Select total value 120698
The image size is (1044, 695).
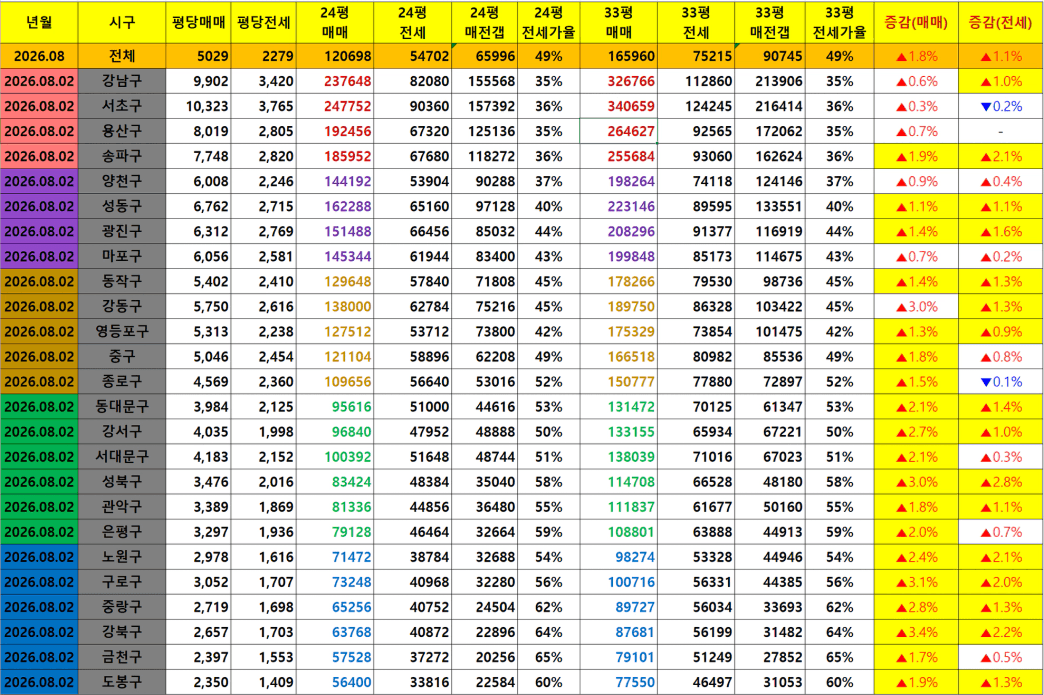click(x=335, y=57)
